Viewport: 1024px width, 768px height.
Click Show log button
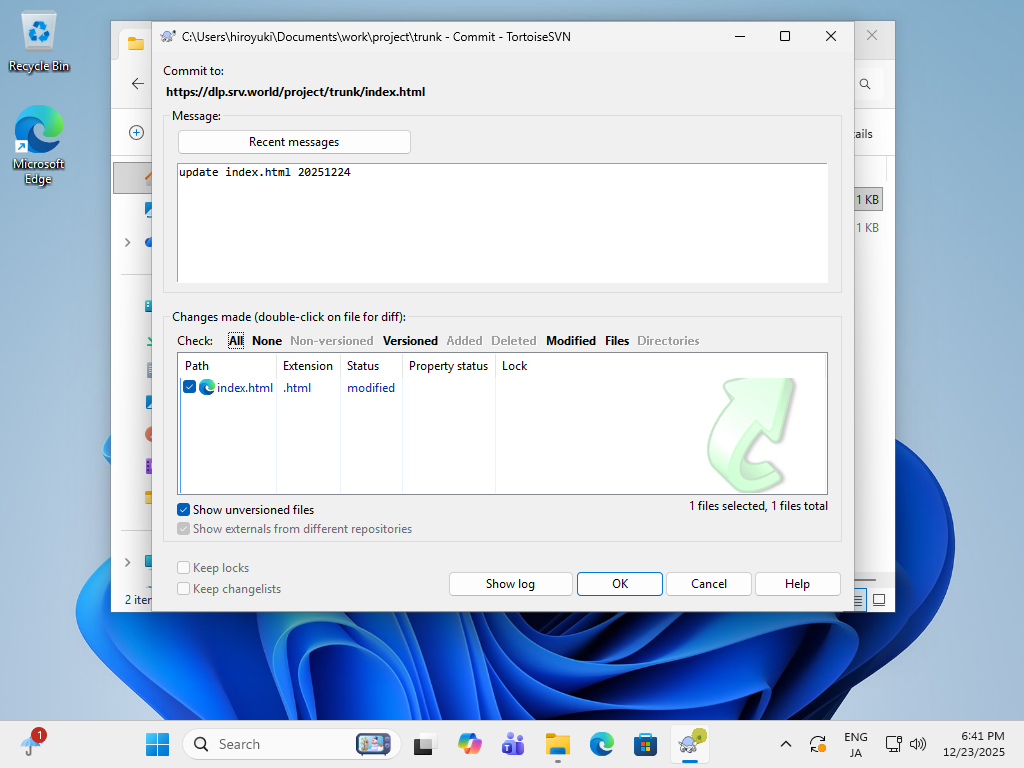click(510, 584)
